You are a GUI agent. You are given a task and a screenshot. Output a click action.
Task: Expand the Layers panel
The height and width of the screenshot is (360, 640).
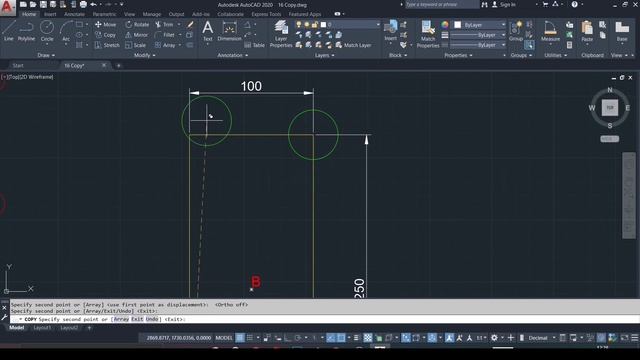coord(324,55)
